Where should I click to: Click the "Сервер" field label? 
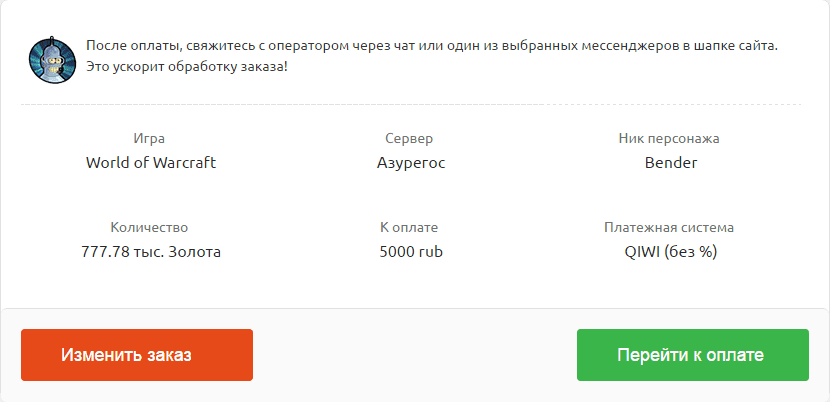coord(409,139)
